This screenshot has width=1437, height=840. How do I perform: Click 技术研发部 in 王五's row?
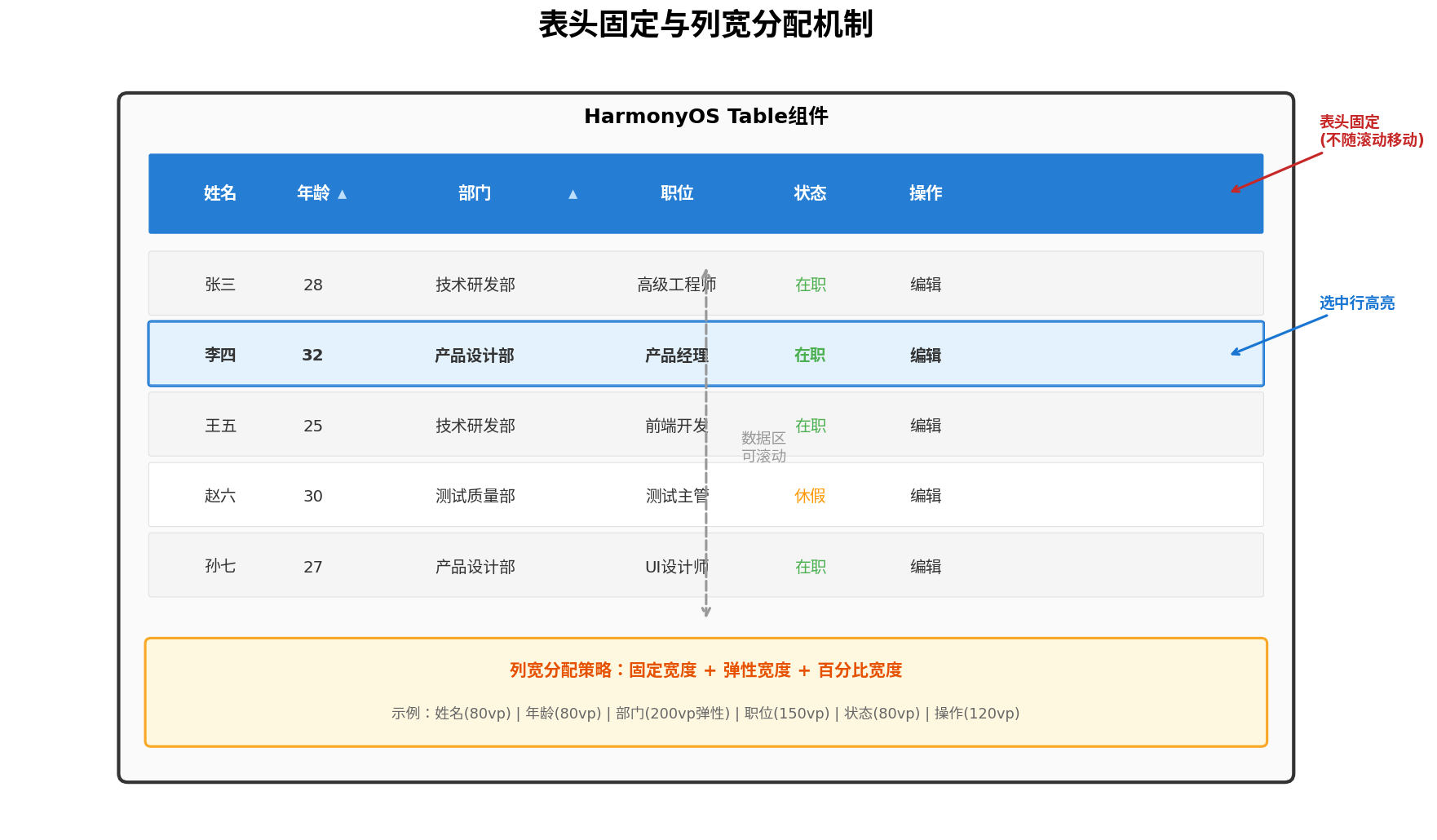click(x=475, y=426)
